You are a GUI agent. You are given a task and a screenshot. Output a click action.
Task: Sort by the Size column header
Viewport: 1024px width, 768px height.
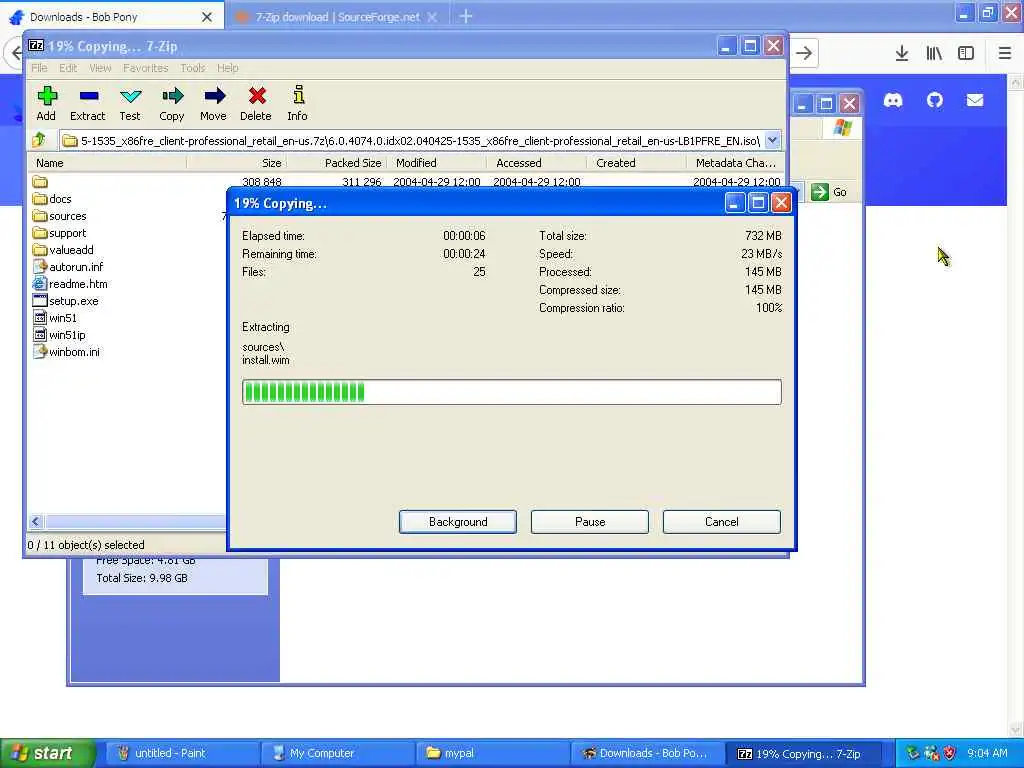pos(236,163)
